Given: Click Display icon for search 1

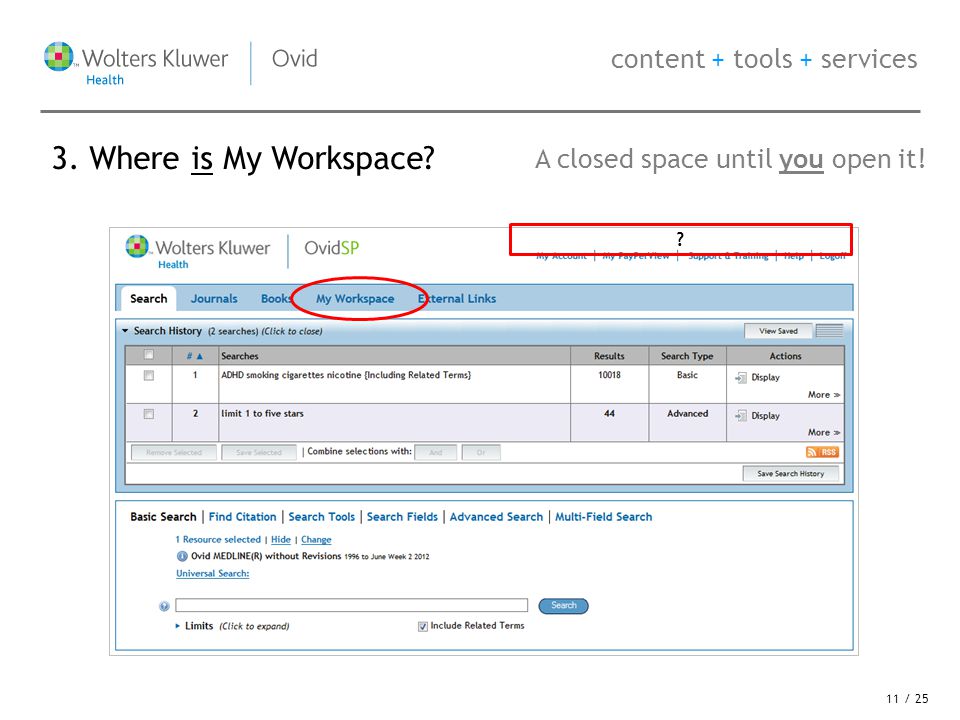Looking at the screenshot, I should coord(741,377).
